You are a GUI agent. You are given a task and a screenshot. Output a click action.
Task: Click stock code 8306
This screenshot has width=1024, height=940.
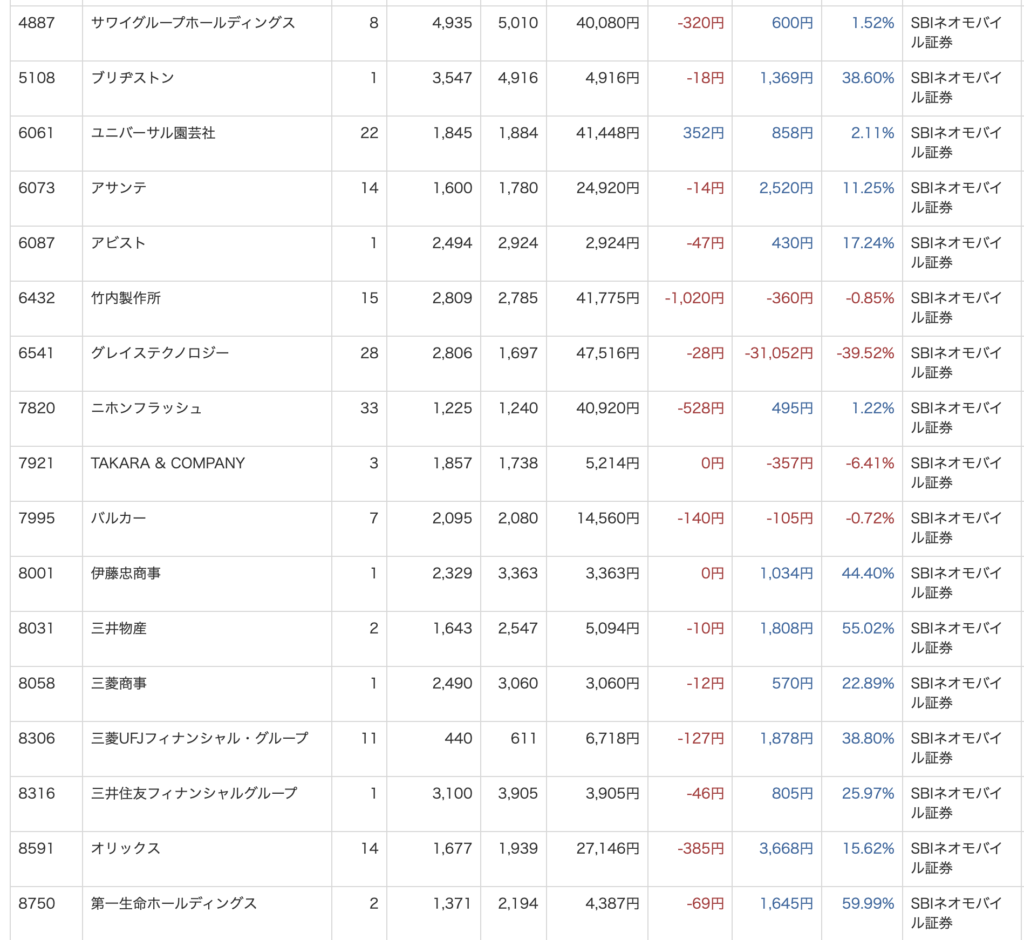point(37,738)
